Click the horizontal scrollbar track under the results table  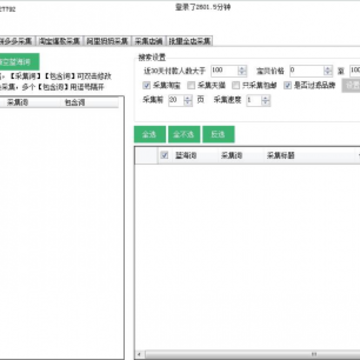(x=253, y=354)
